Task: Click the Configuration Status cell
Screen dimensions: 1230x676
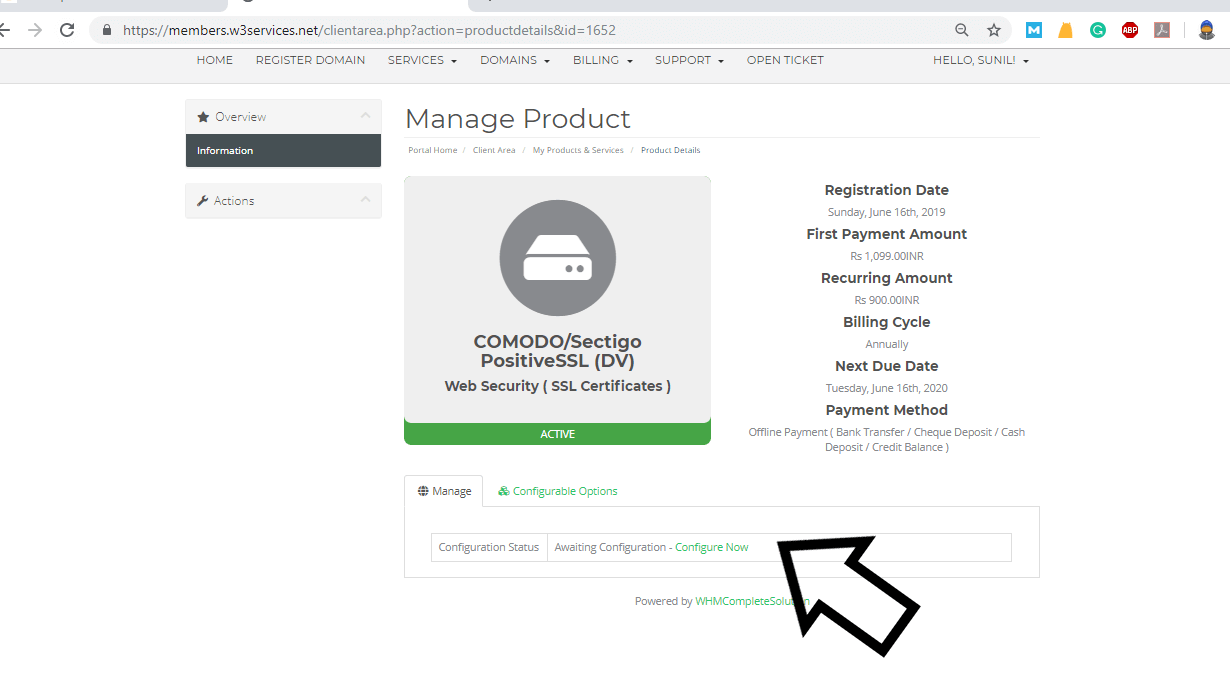Action: pyautogui.click(x=489, y=547)
